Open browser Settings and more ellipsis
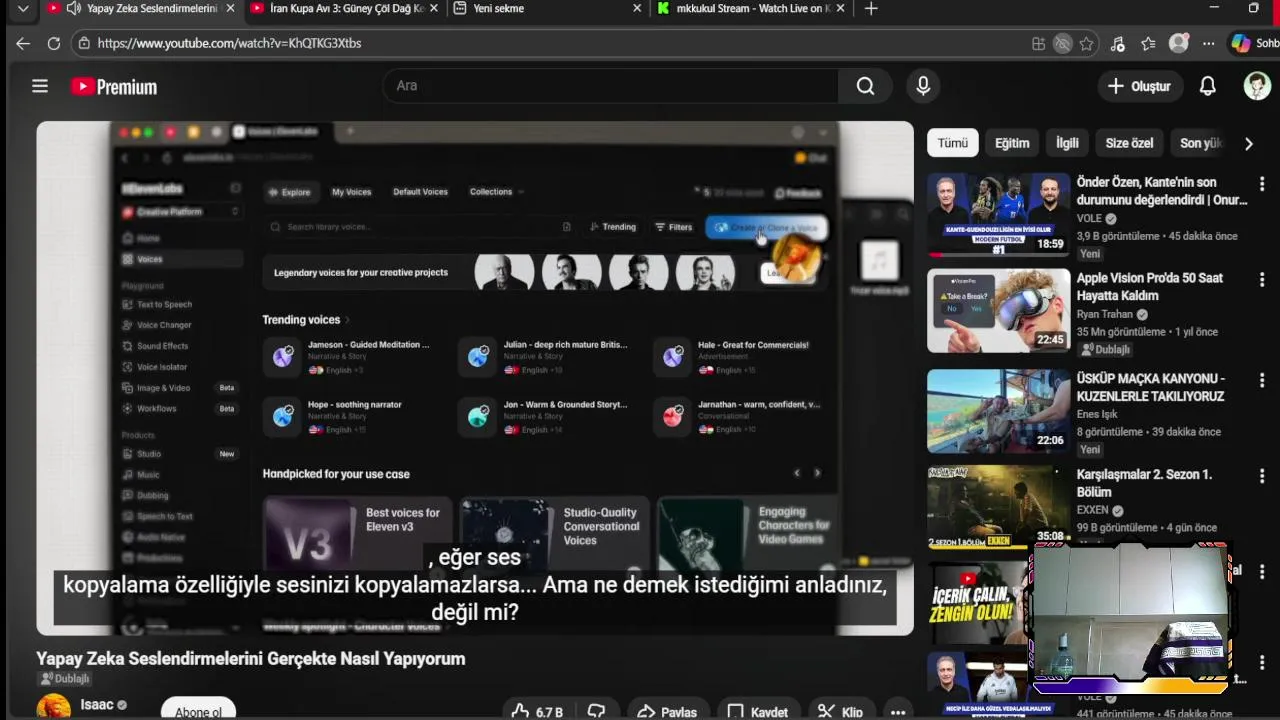The image size is (1280, 720). (x=1209, y=43)
